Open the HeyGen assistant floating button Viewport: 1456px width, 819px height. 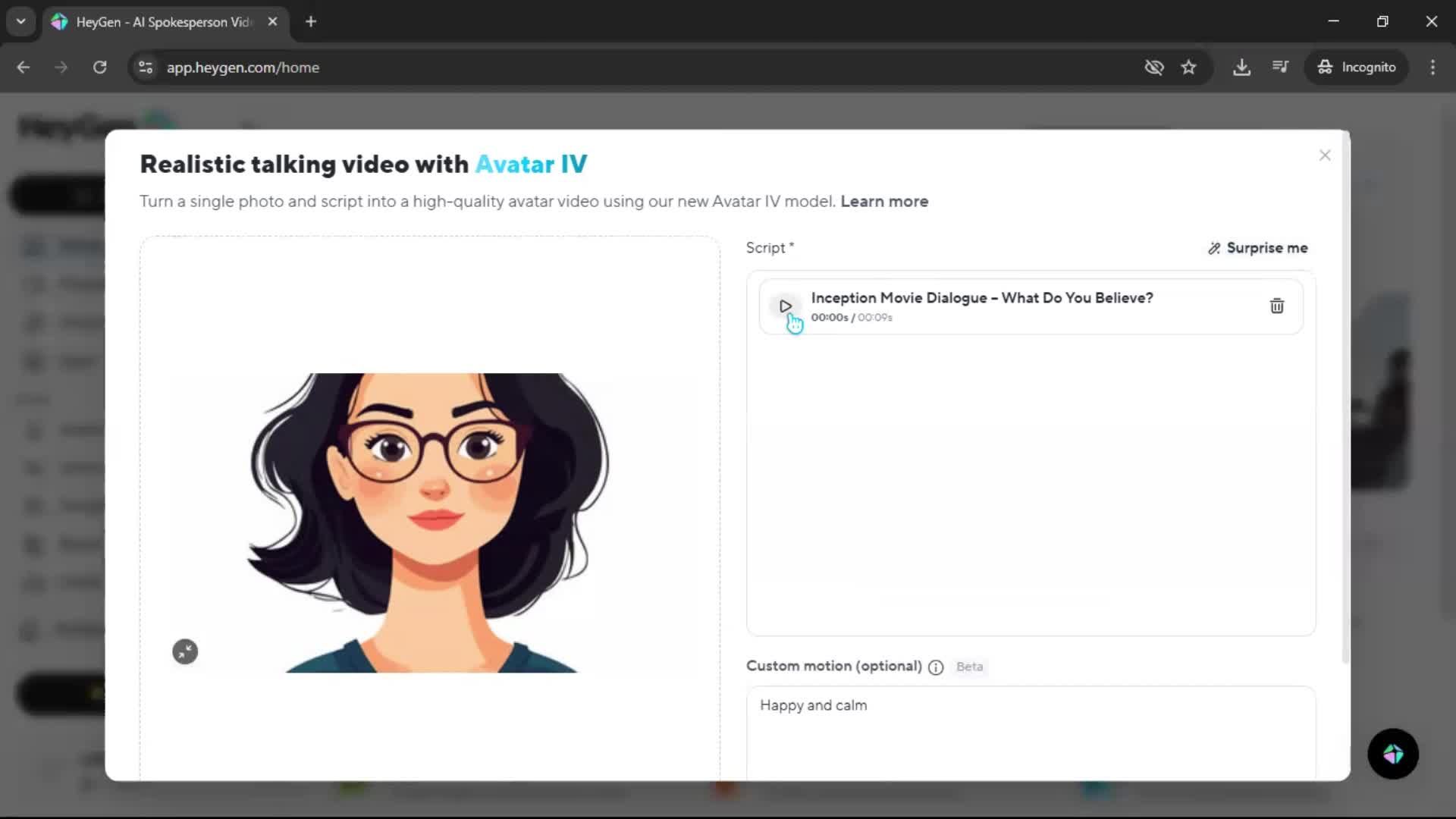point(1392,754)
